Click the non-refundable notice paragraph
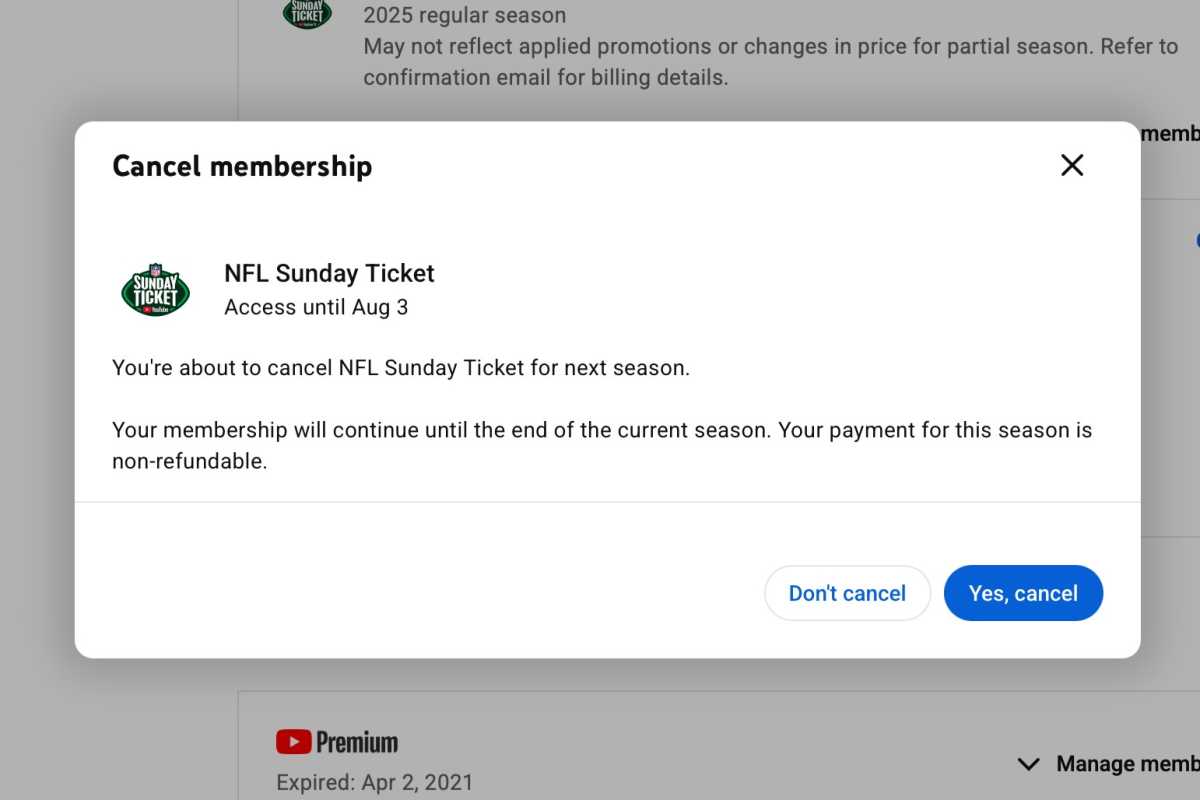This screenshot has height=800, width=1200. click(600, 445)
